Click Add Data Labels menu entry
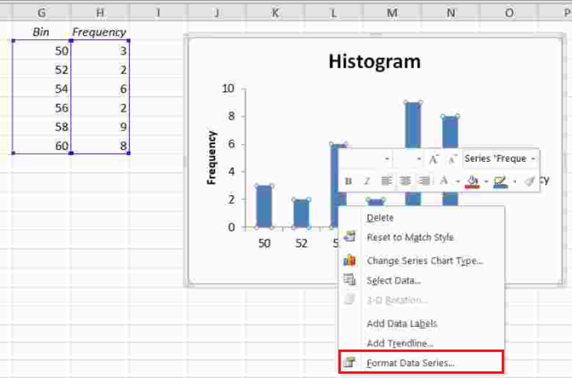This screenshot has height=378, width=572. pyautogui.click(x=402, y=324)
